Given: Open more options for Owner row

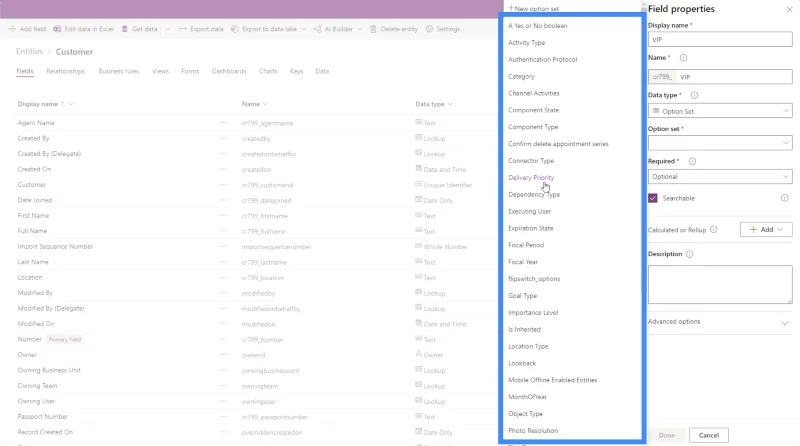Looking at the screenshot, I should 223,354.
